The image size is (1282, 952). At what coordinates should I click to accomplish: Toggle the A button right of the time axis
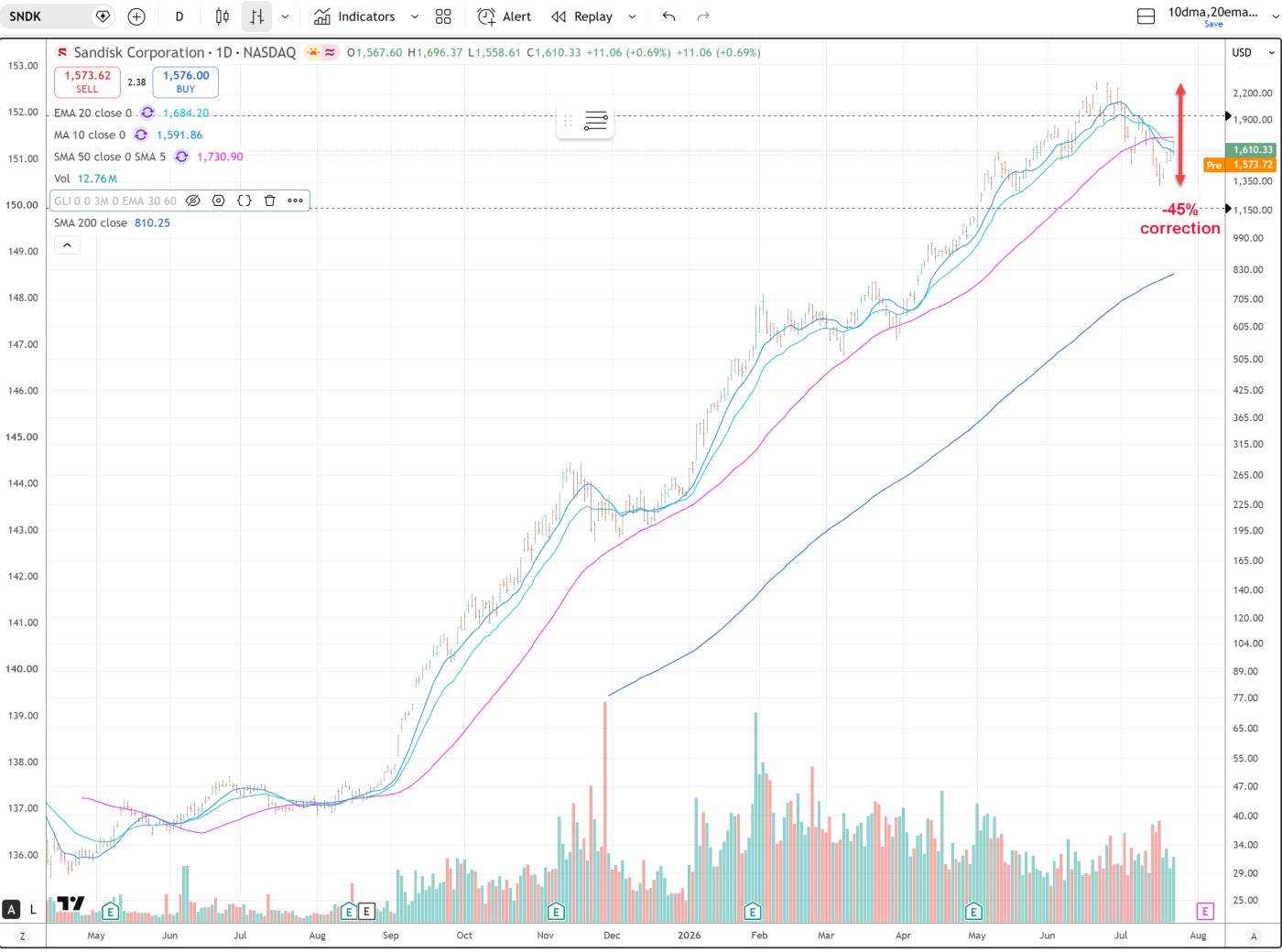1254,936
